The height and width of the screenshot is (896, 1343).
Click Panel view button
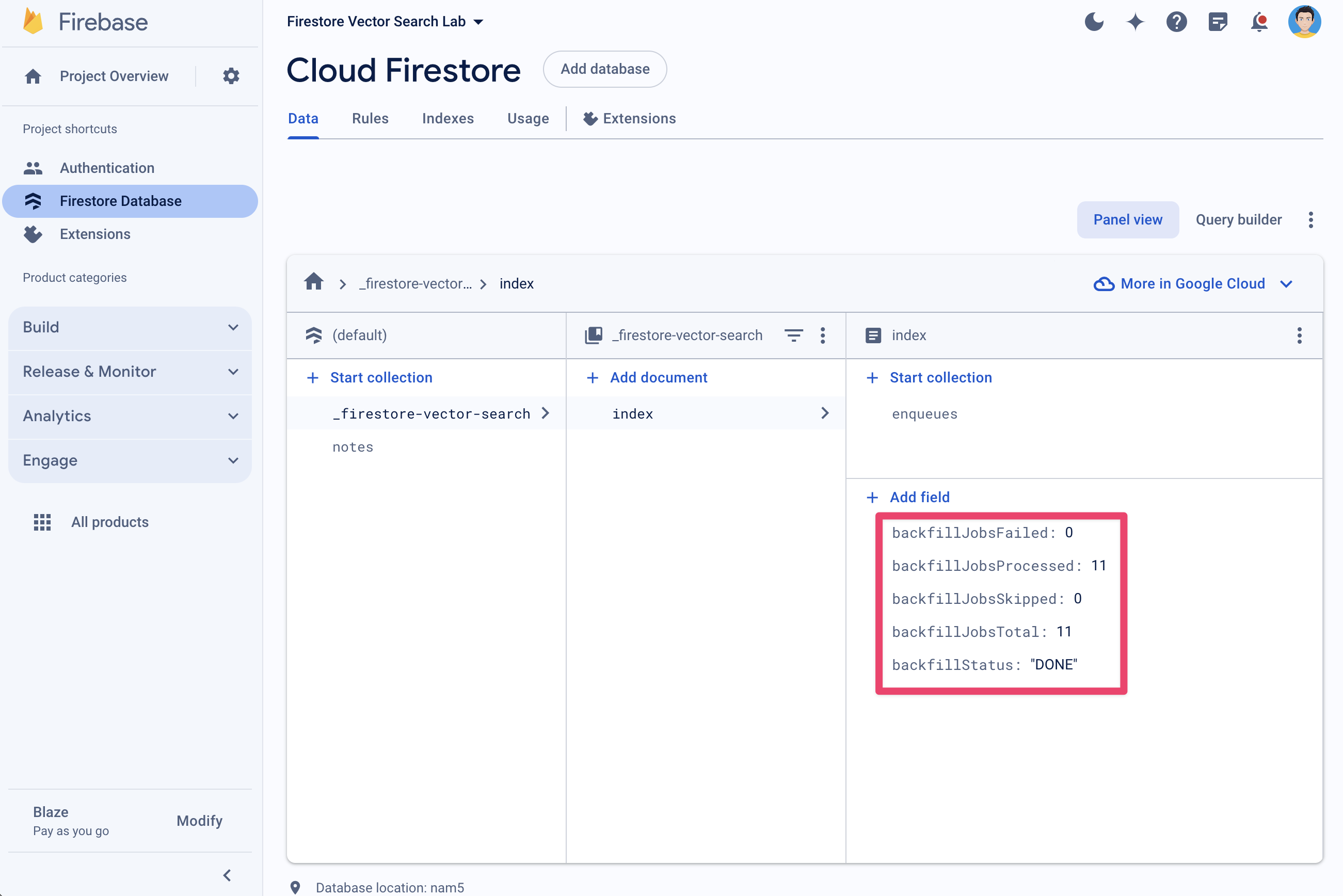tap(1127, 219)
